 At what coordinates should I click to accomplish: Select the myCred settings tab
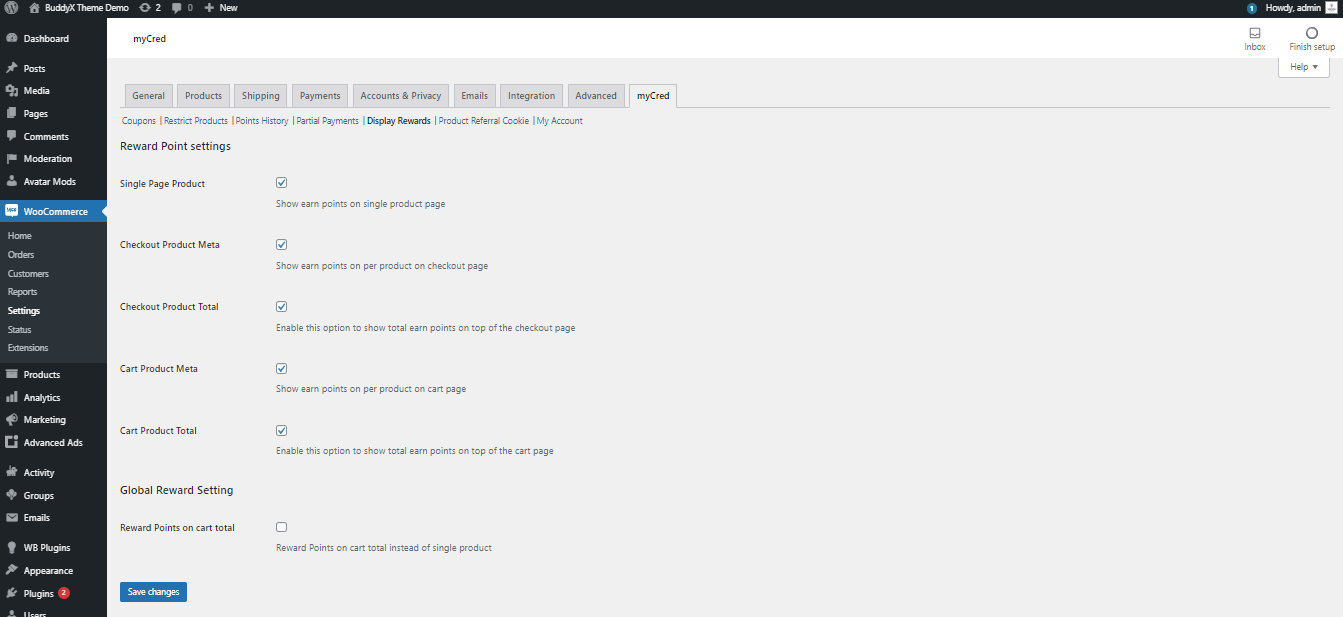click(653, 96)
